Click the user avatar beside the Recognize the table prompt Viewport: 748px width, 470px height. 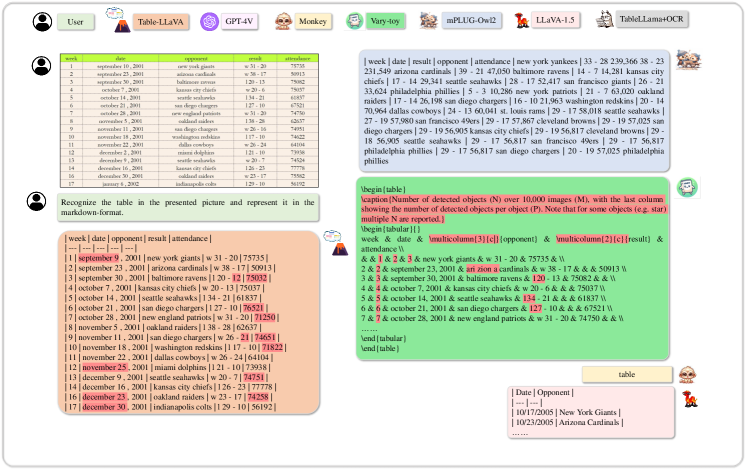point(36,201)
